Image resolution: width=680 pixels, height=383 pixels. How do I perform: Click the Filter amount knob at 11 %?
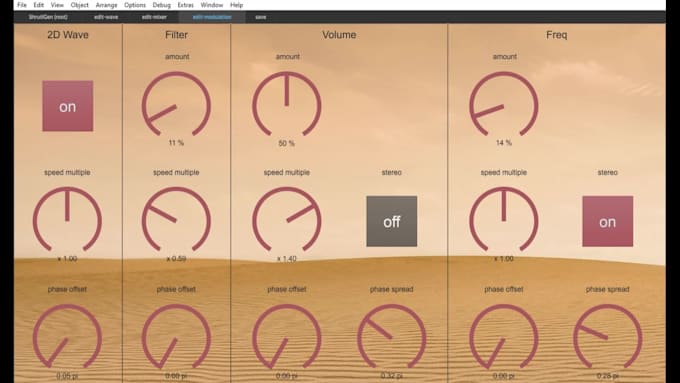coord(176,105)
